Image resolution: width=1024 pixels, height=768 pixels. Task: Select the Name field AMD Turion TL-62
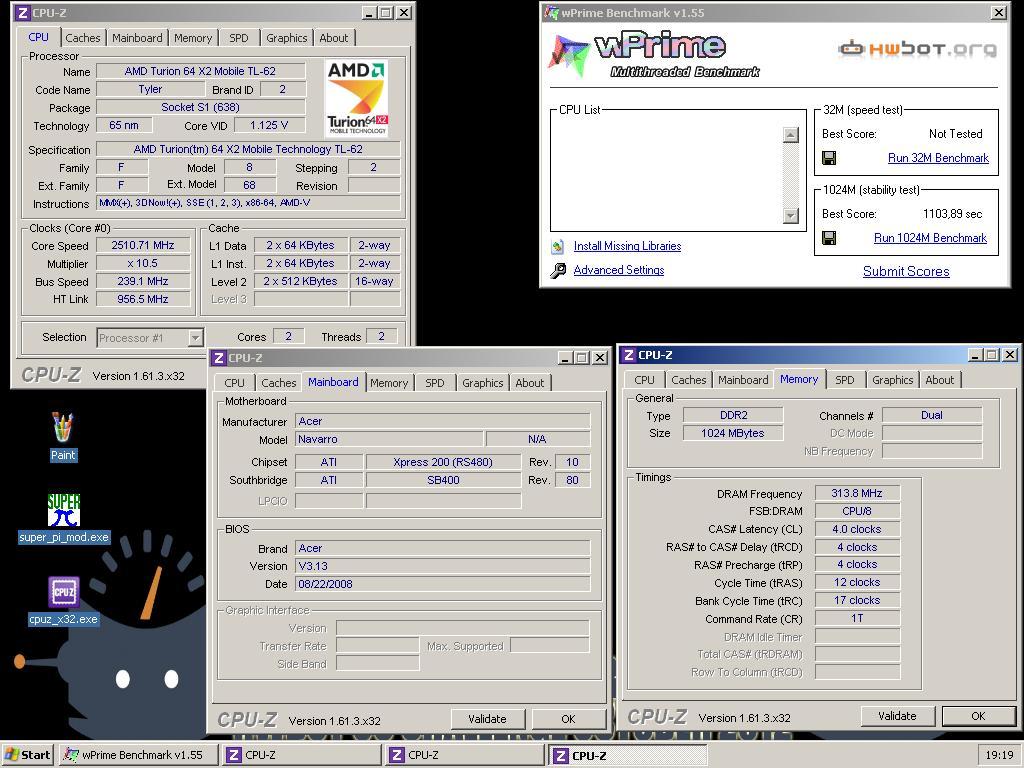(x=200, y=71)
